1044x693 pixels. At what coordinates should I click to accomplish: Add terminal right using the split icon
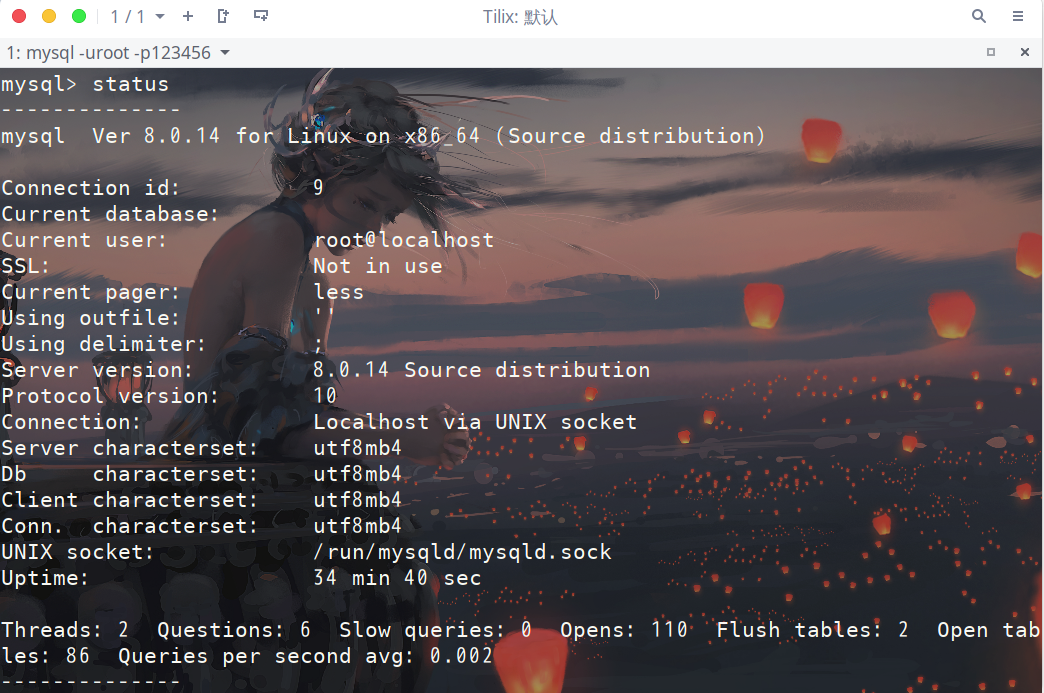(x=224, y=16)
